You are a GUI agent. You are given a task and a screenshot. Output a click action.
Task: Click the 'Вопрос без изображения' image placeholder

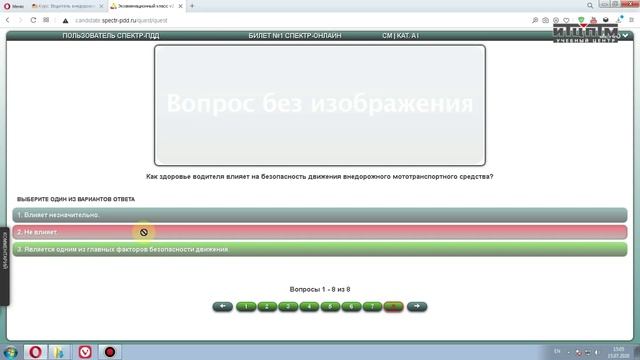coord(320,105)
